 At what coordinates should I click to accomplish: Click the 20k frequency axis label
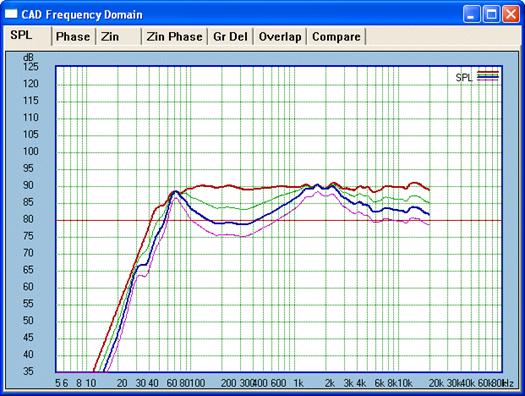click(x=436, y=383)
